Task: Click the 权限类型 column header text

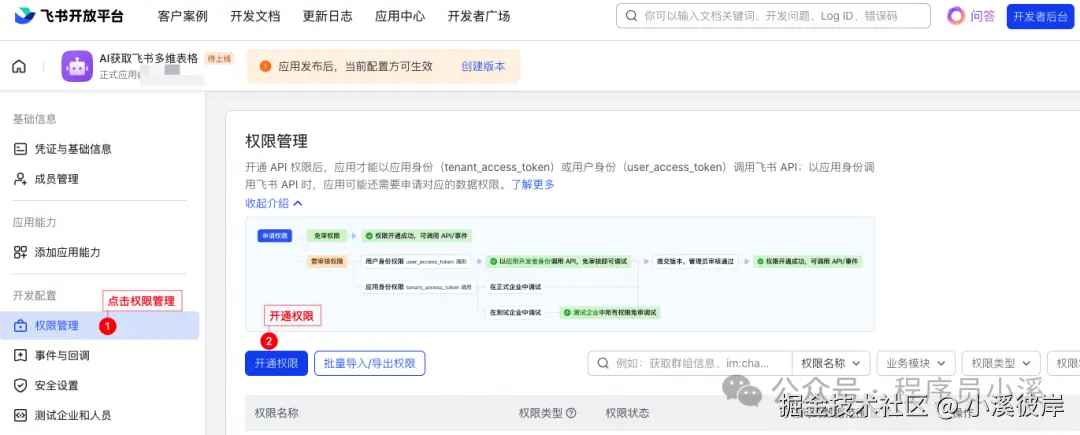Action: [x=541, y=413]
